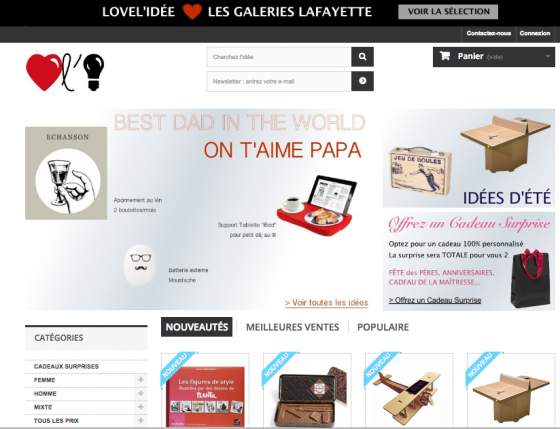Viewport: 560px width, 429px height.
Task: Switch to Populaire tab
Action: [x=383, y=327]
